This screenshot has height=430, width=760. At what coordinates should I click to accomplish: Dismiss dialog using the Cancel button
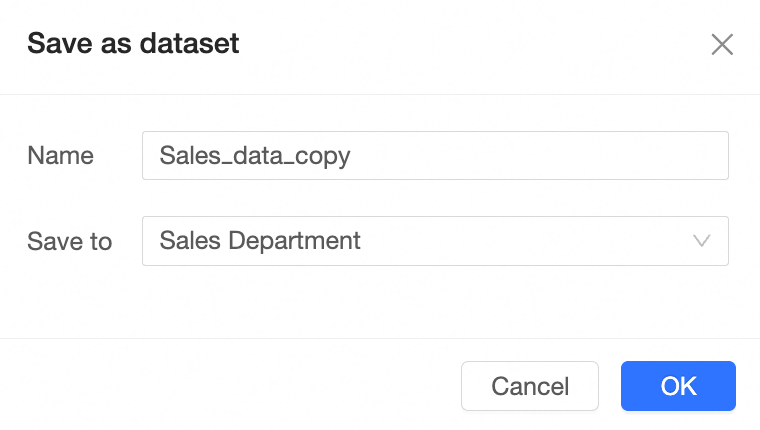[529, 386]
